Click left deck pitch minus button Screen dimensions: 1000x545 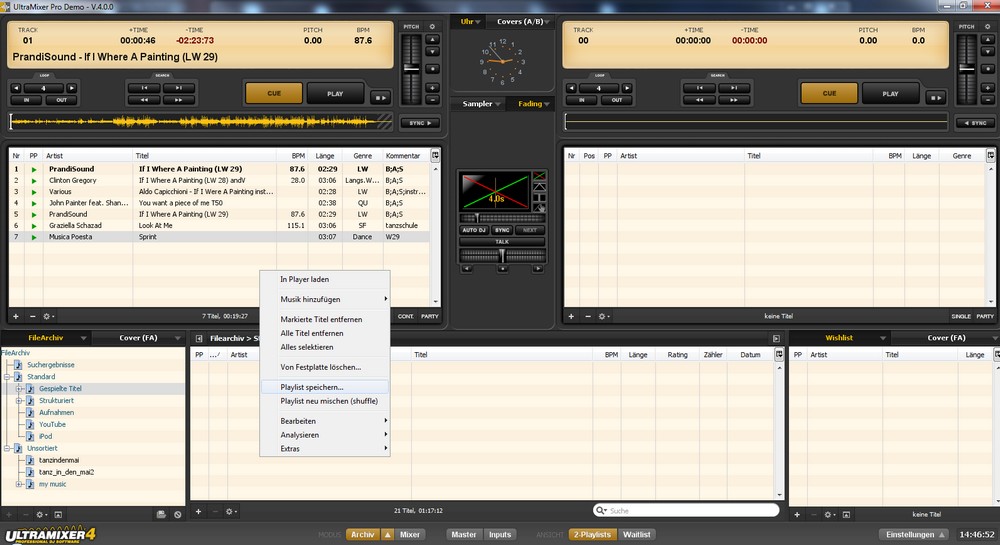pyautogui.click(x=432, y=100)
